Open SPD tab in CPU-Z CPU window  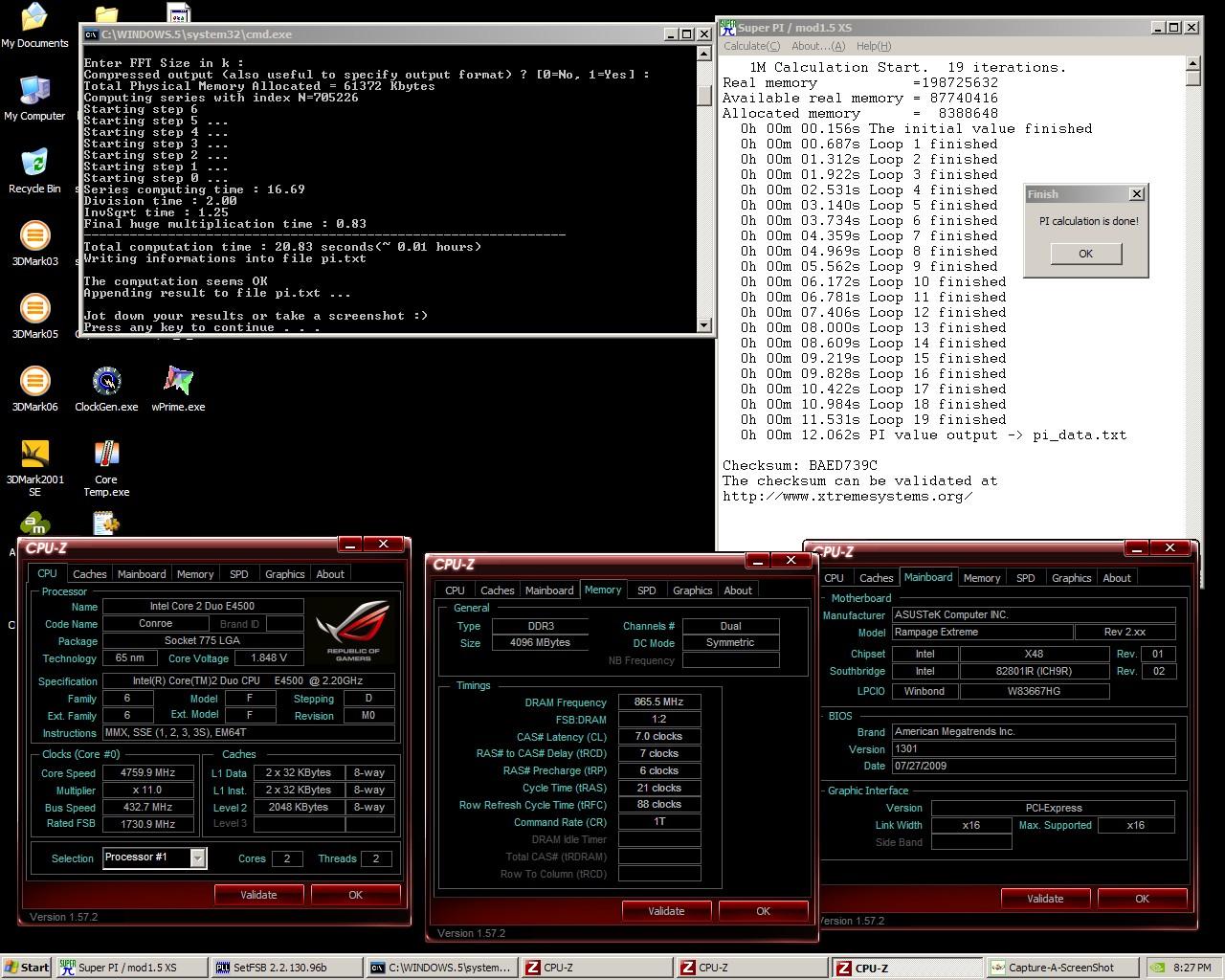(239, 574)
